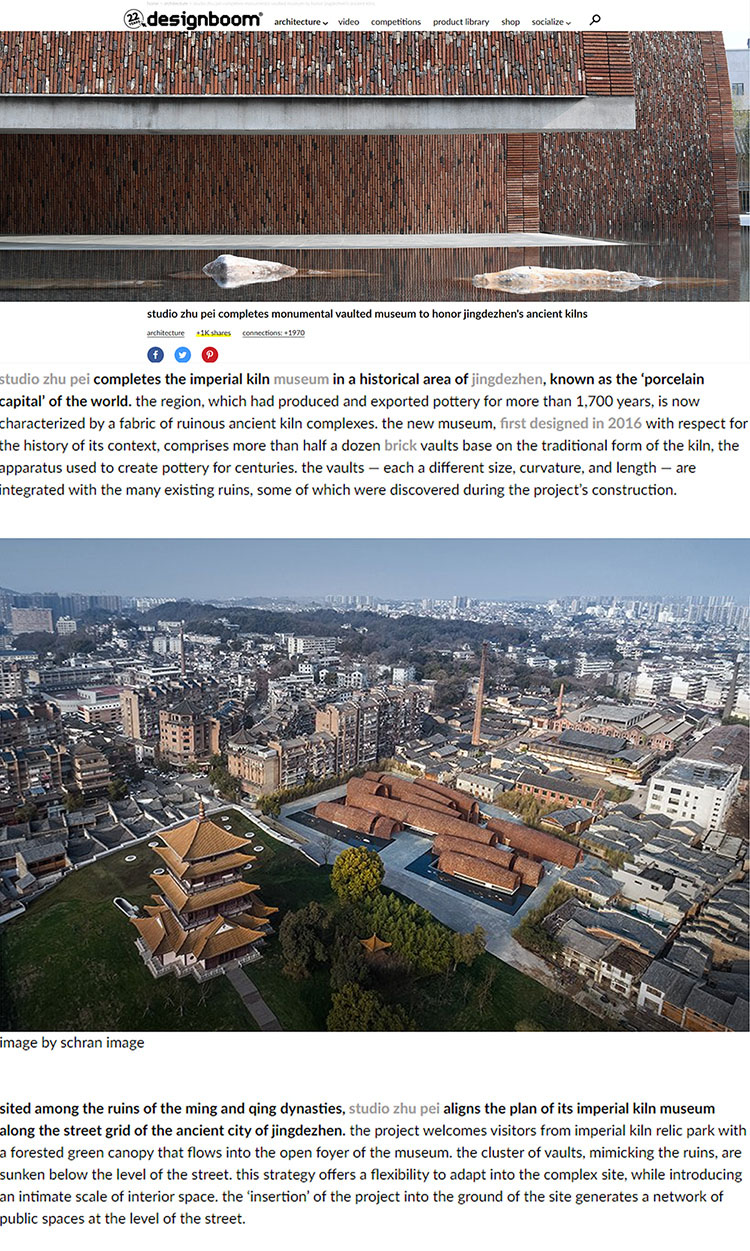
Task: Open the aerial museum photograph
Action: [x=375, y=785]
